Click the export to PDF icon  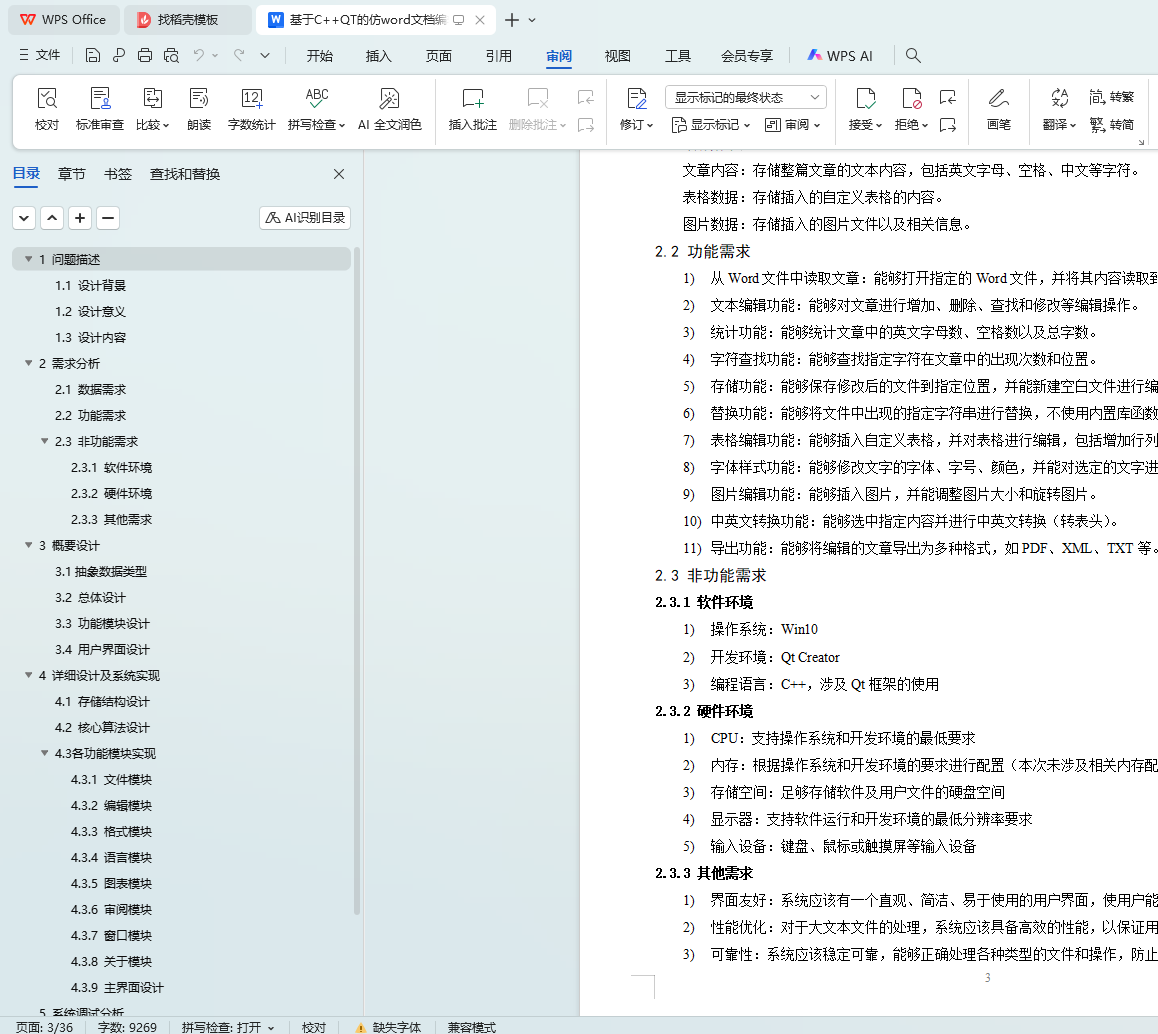118,55
